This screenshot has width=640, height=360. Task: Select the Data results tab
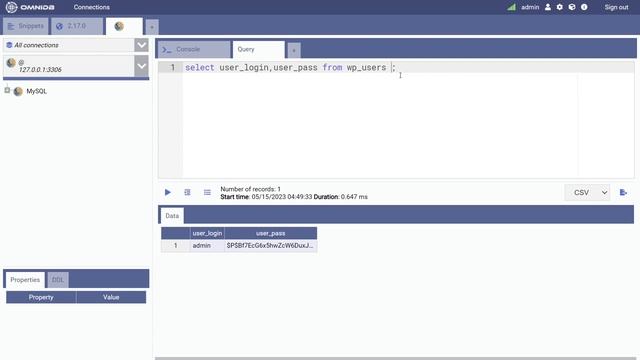coord(172,216)
